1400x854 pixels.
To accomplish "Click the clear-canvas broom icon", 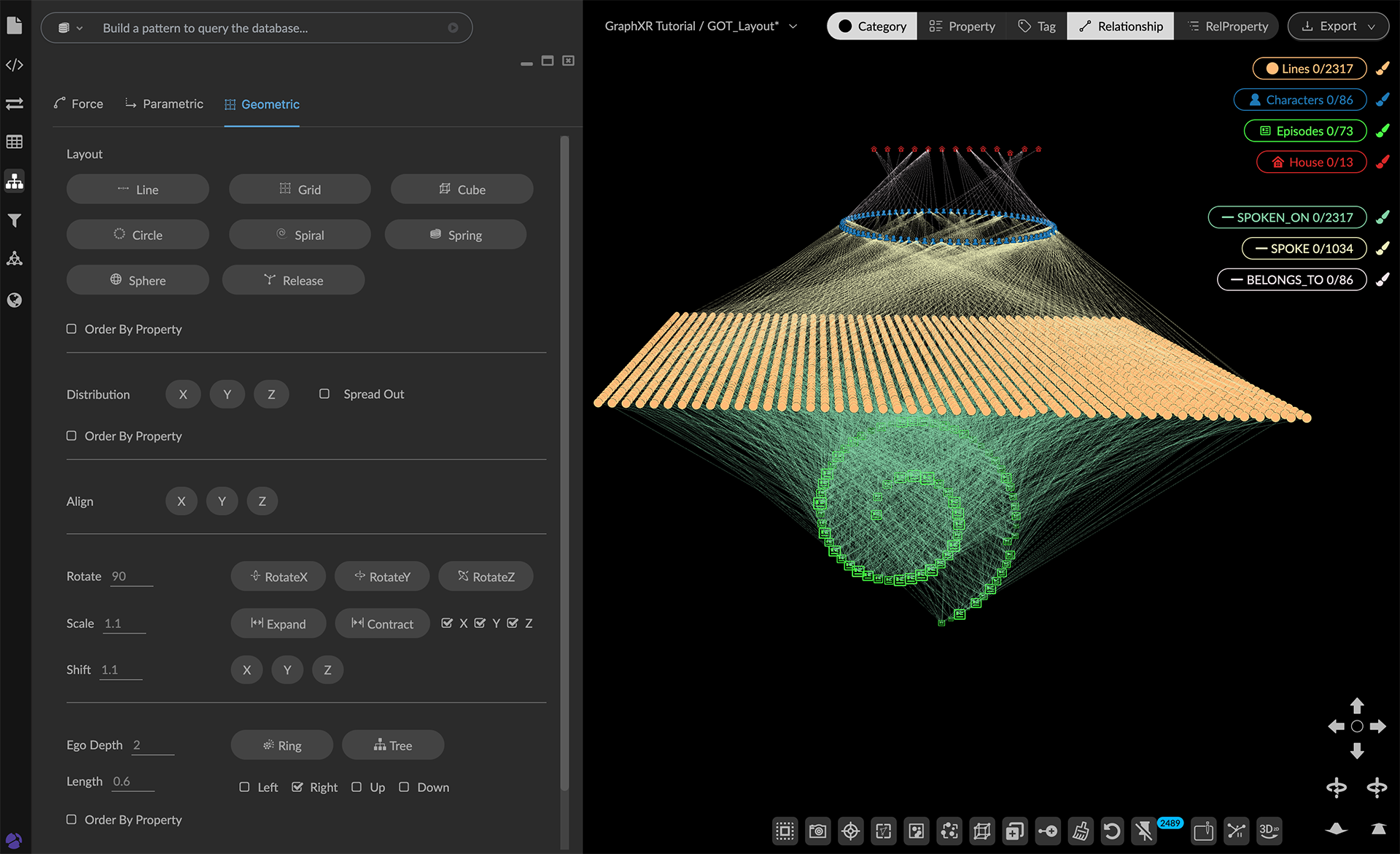I will click(1080, 831).
